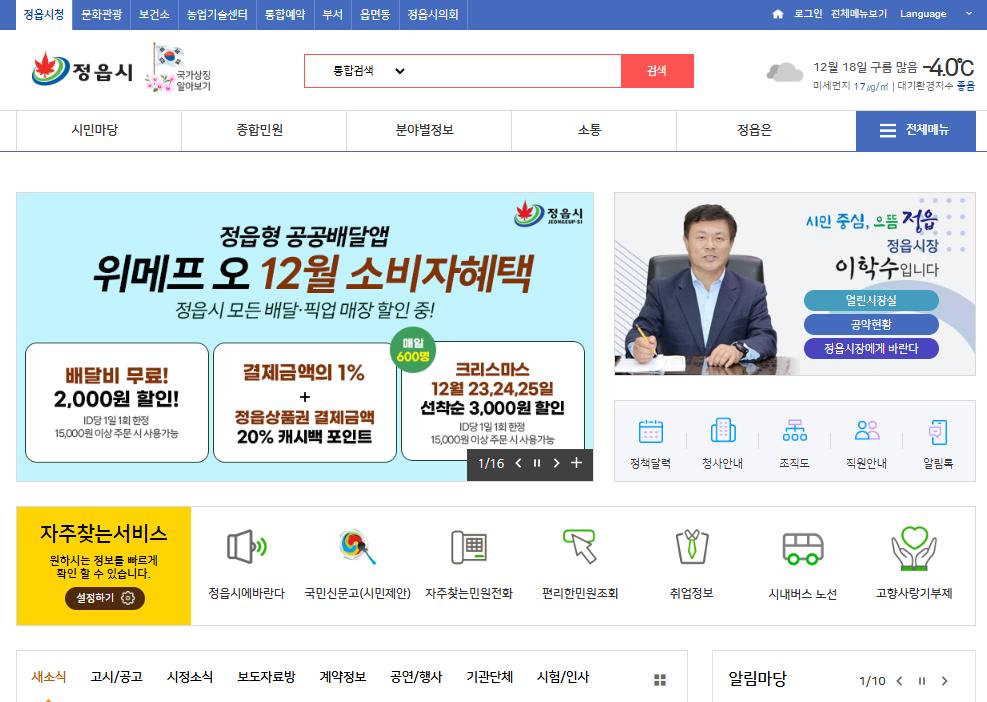Select the 고시/공고 news tab

pyautogui.click(x=116, y=677)
